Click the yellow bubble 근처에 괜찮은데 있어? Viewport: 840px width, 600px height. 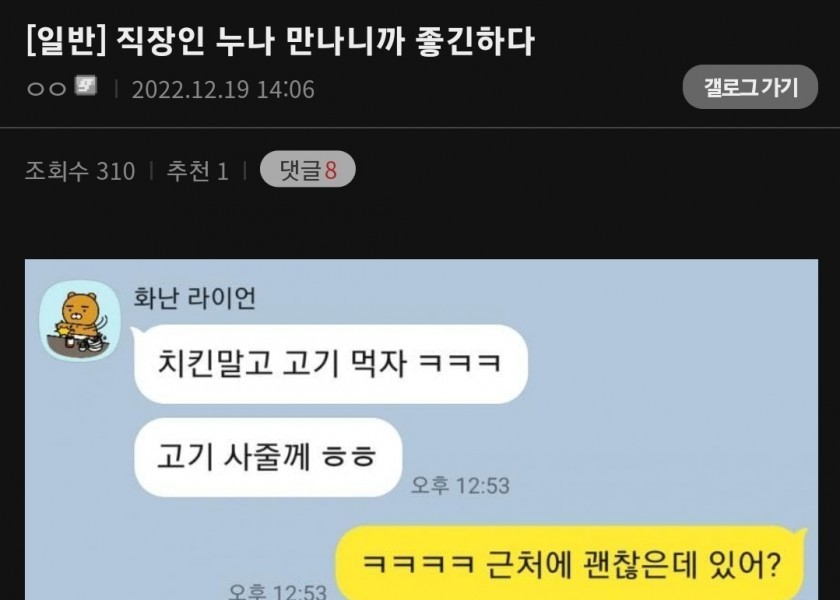(571, 563)
